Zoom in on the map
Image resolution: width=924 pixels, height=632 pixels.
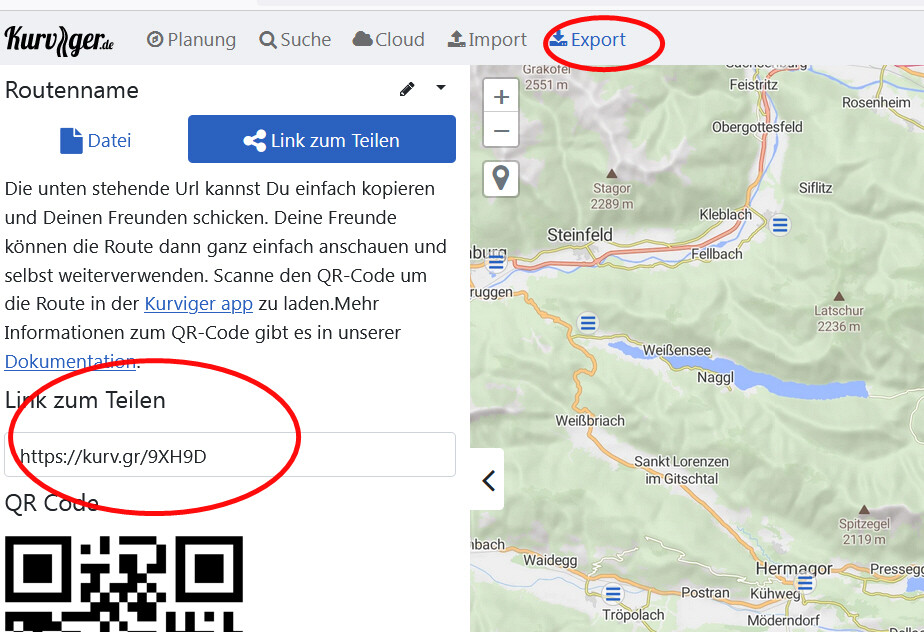point(502,98)
